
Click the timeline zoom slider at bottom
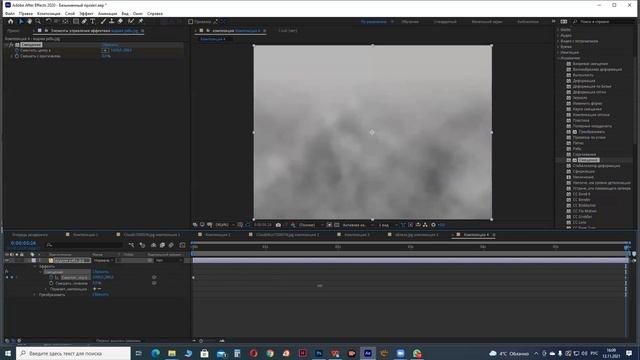click(208, 340)
